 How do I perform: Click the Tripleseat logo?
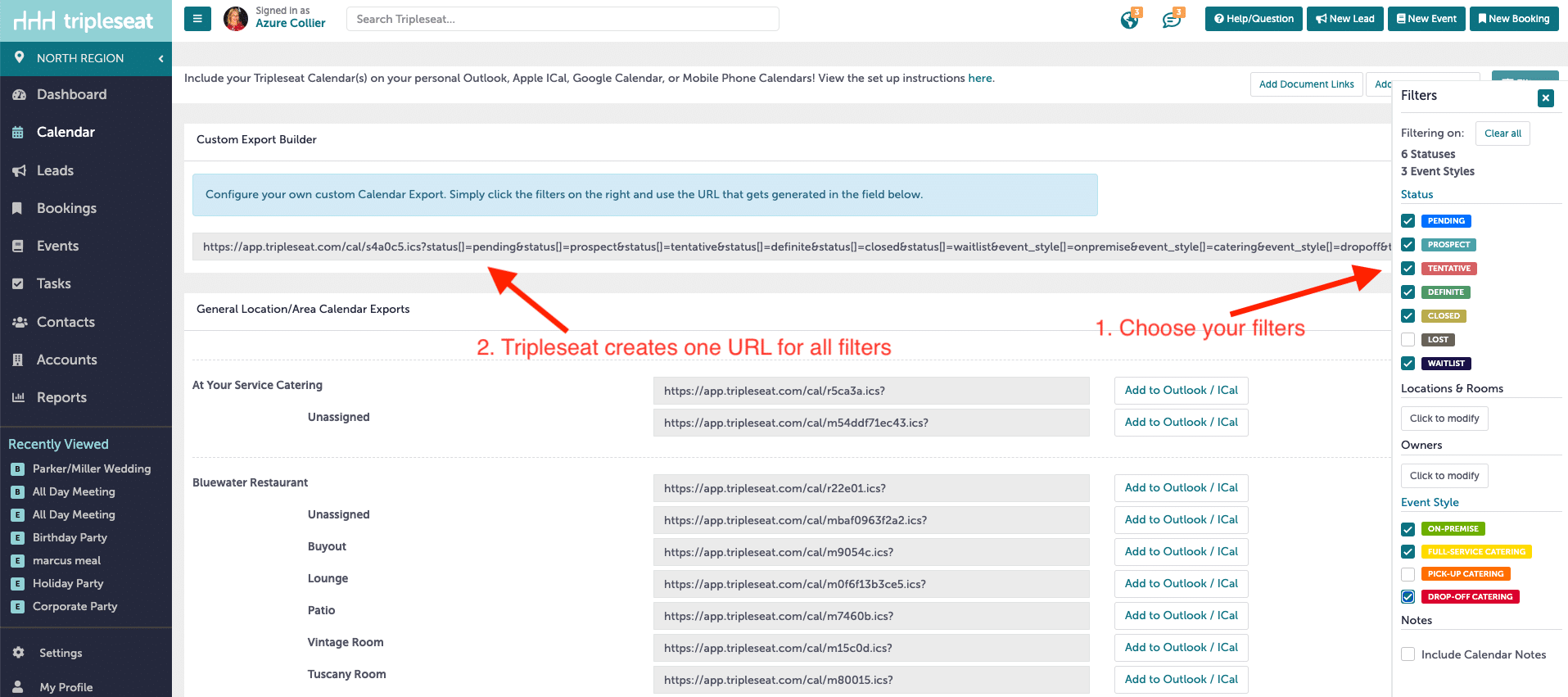tap(84, 20)
